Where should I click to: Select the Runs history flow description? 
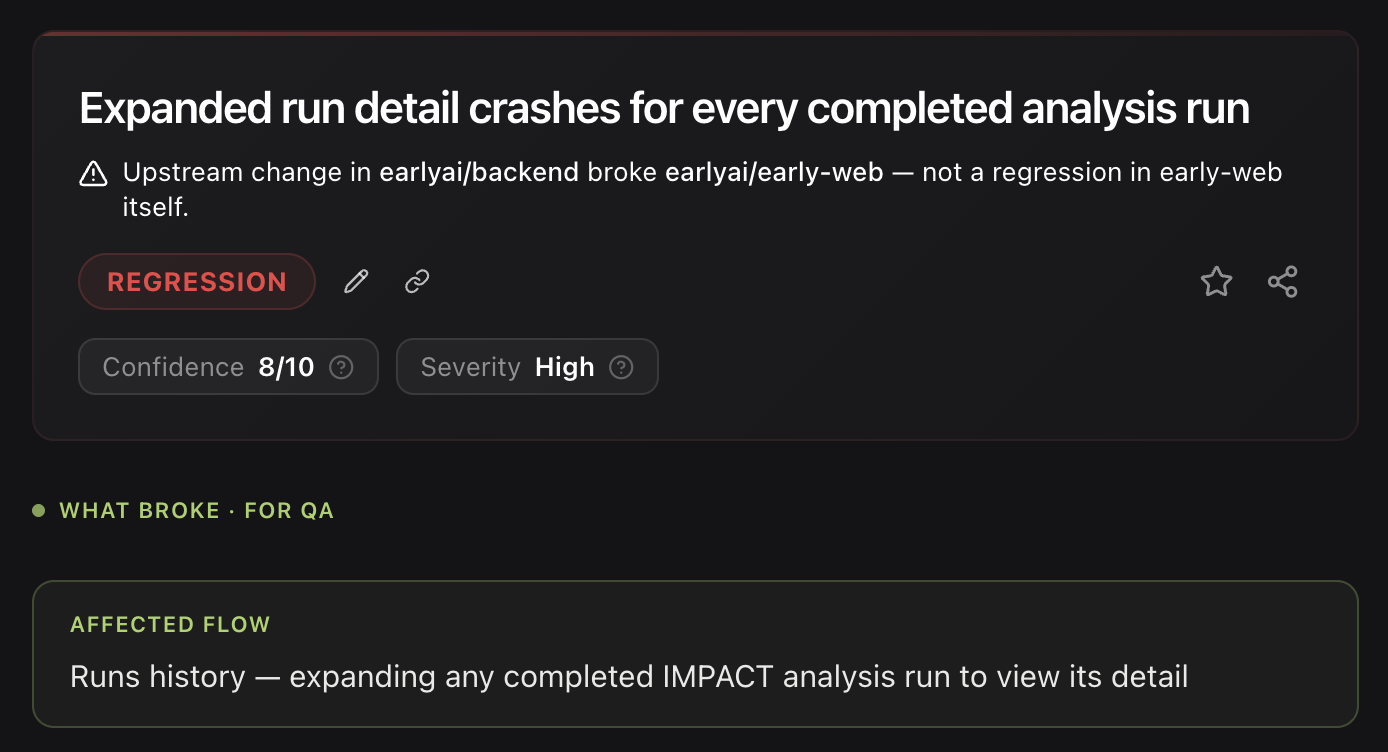click(x=629, y=677)
